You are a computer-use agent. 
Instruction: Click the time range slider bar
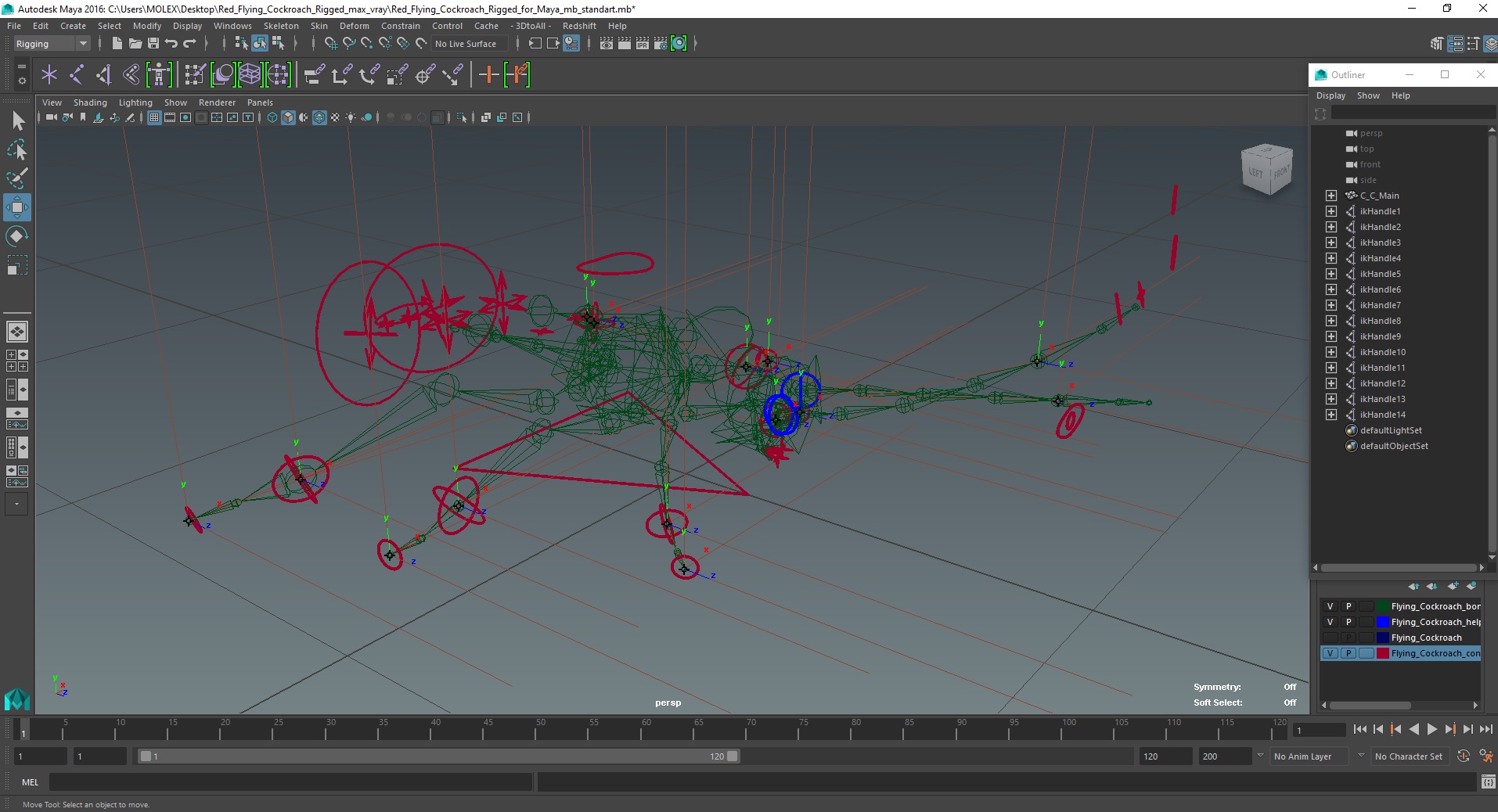[x=438, y=756]
